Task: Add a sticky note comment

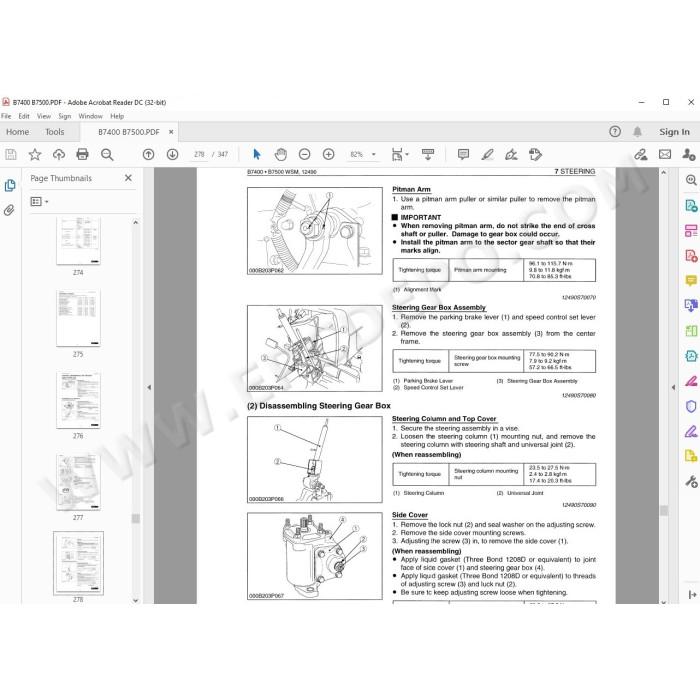Action: tap(463, 154)
